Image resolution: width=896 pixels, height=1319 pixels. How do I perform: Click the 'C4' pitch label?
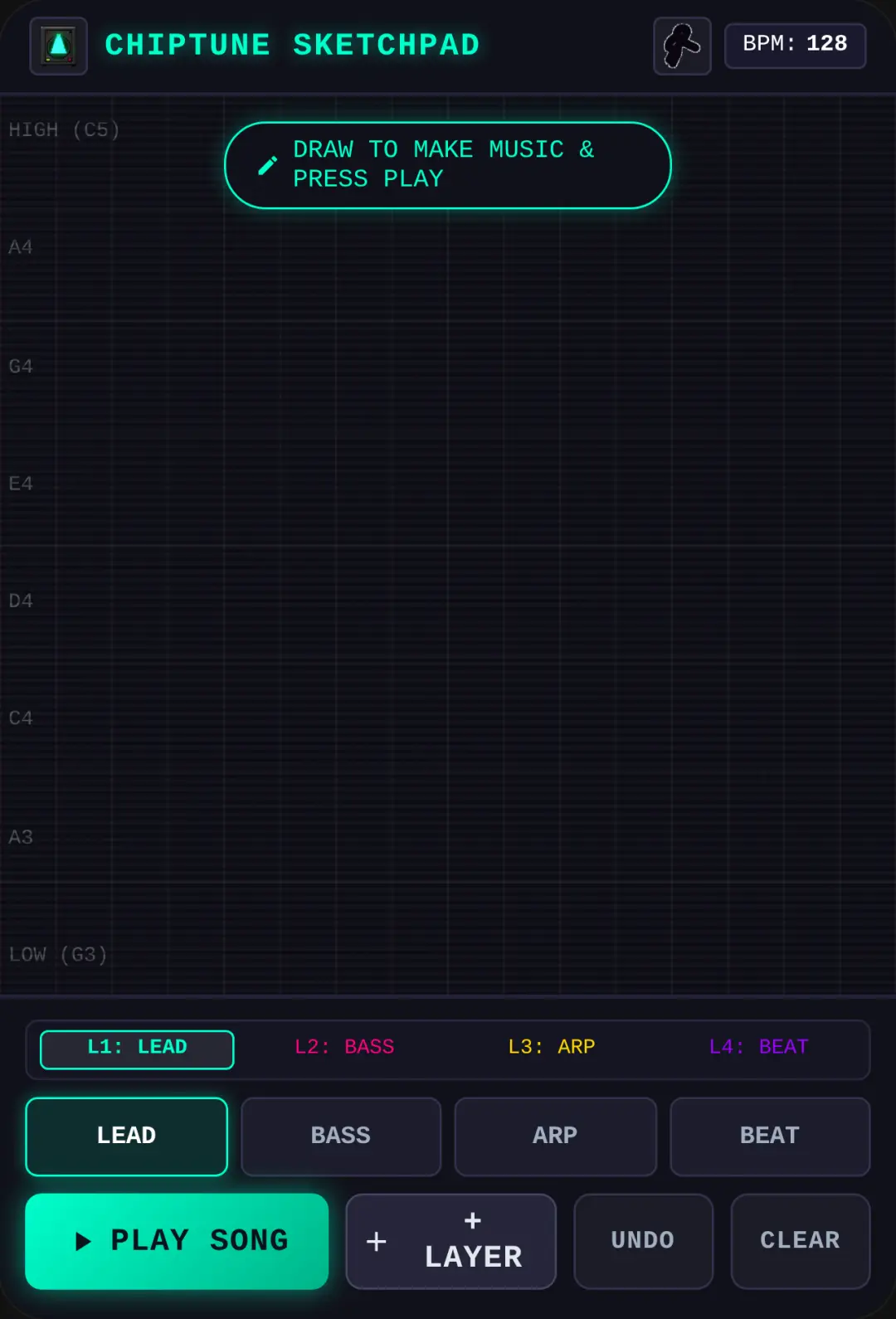21,718
